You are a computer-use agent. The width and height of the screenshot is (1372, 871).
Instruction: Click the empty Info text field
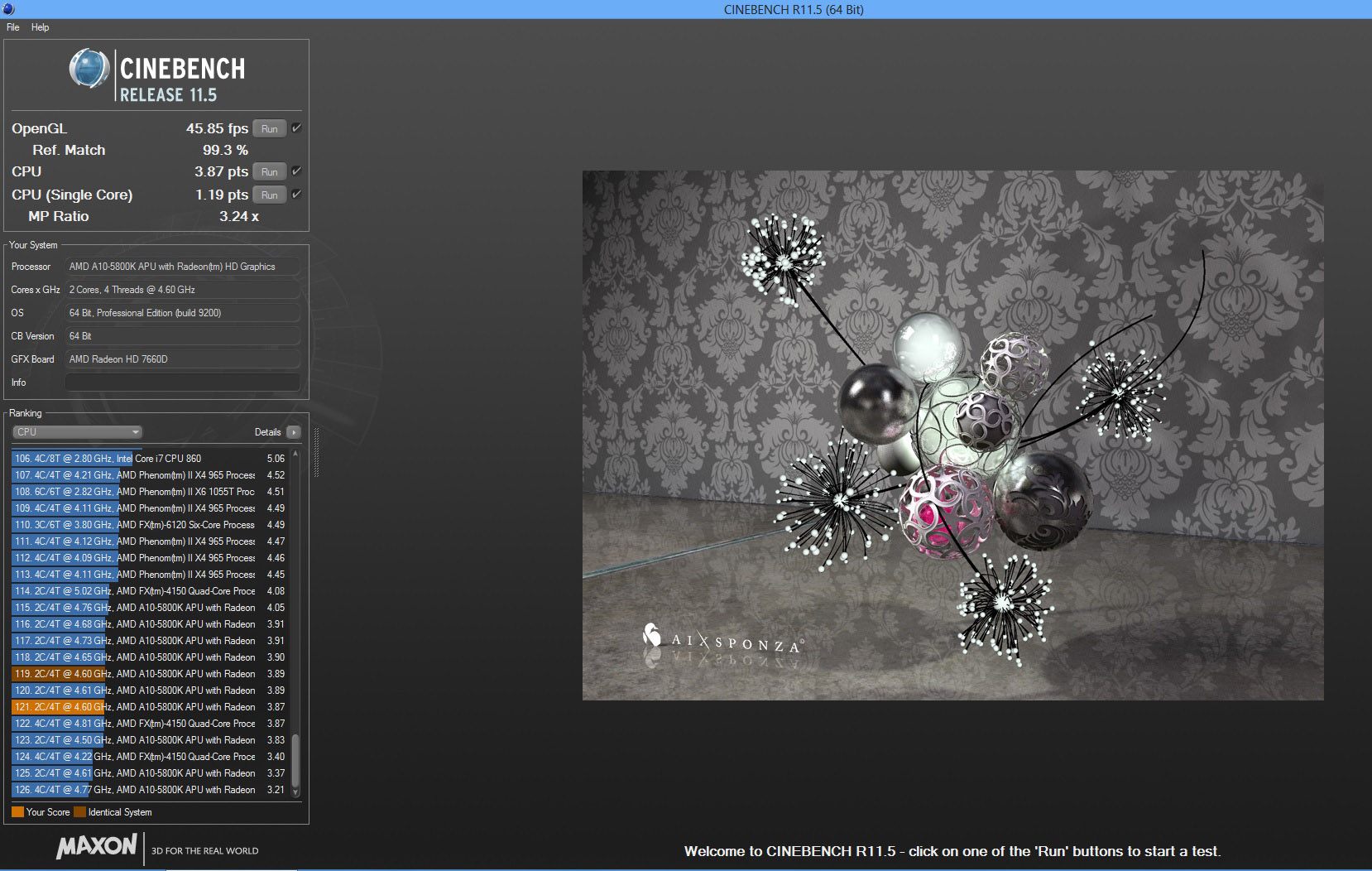pos(182,383)
